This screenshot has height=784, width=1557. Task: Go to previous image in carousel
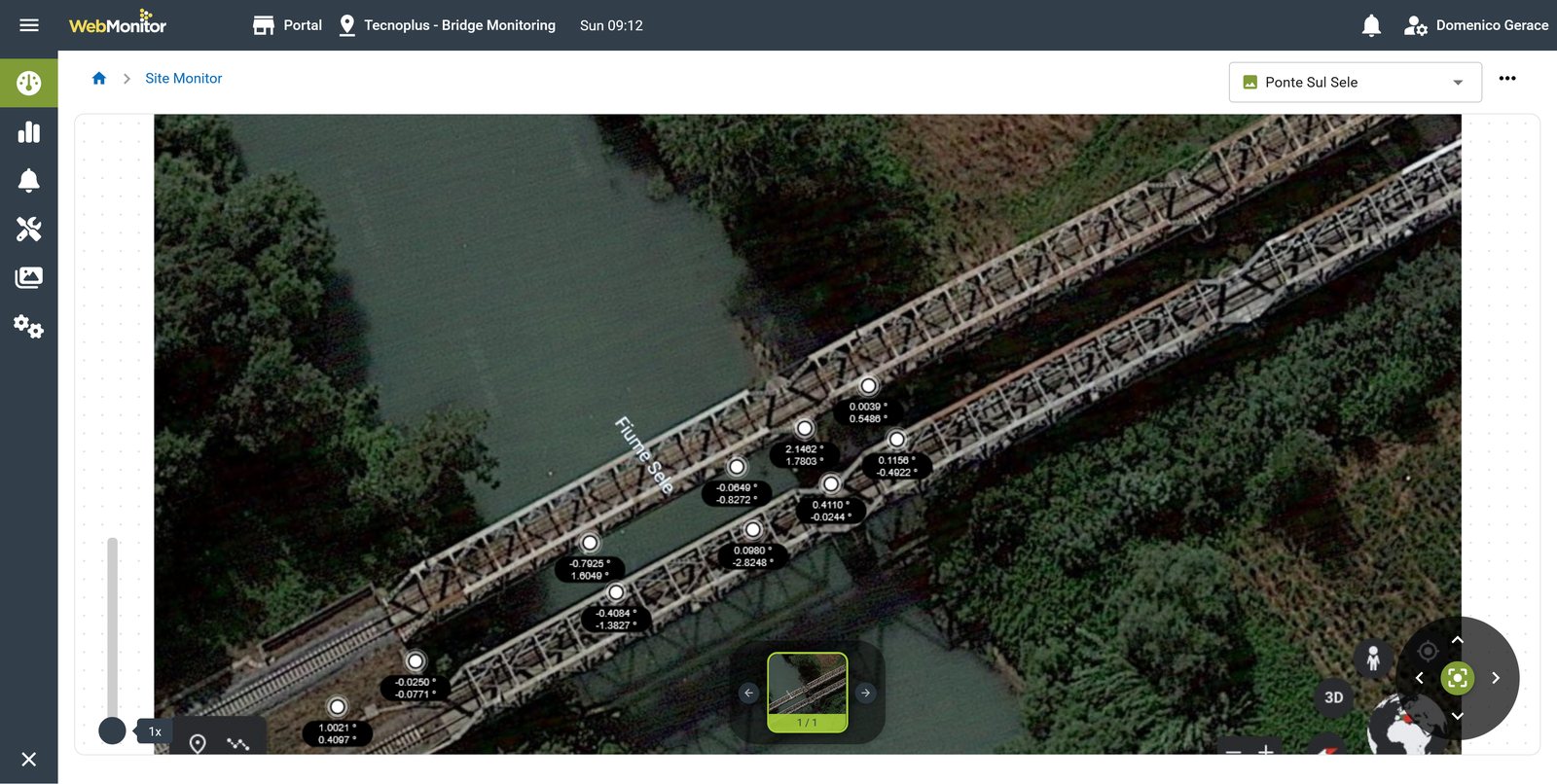748,693
